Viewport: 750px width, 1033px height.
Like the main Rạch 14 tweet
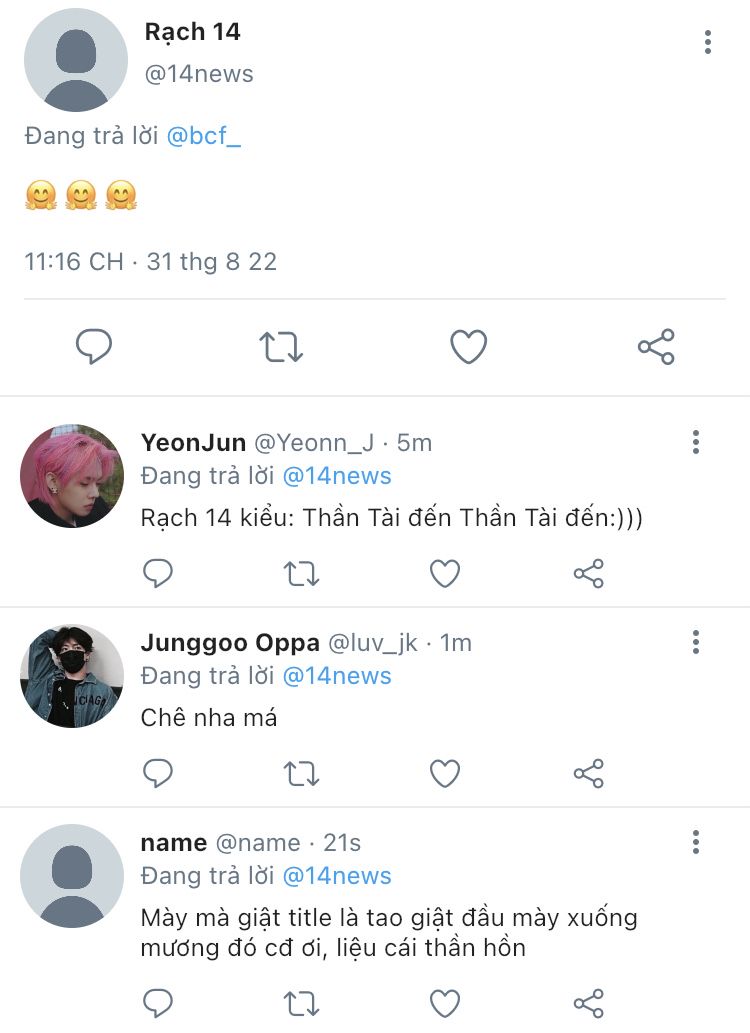(x=468, y=347)
